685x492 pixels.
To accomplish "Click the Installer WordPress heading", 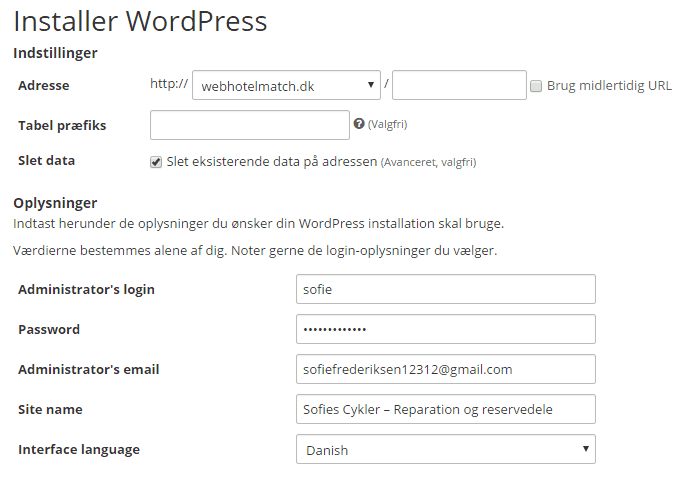I will [x=140, y=21].
